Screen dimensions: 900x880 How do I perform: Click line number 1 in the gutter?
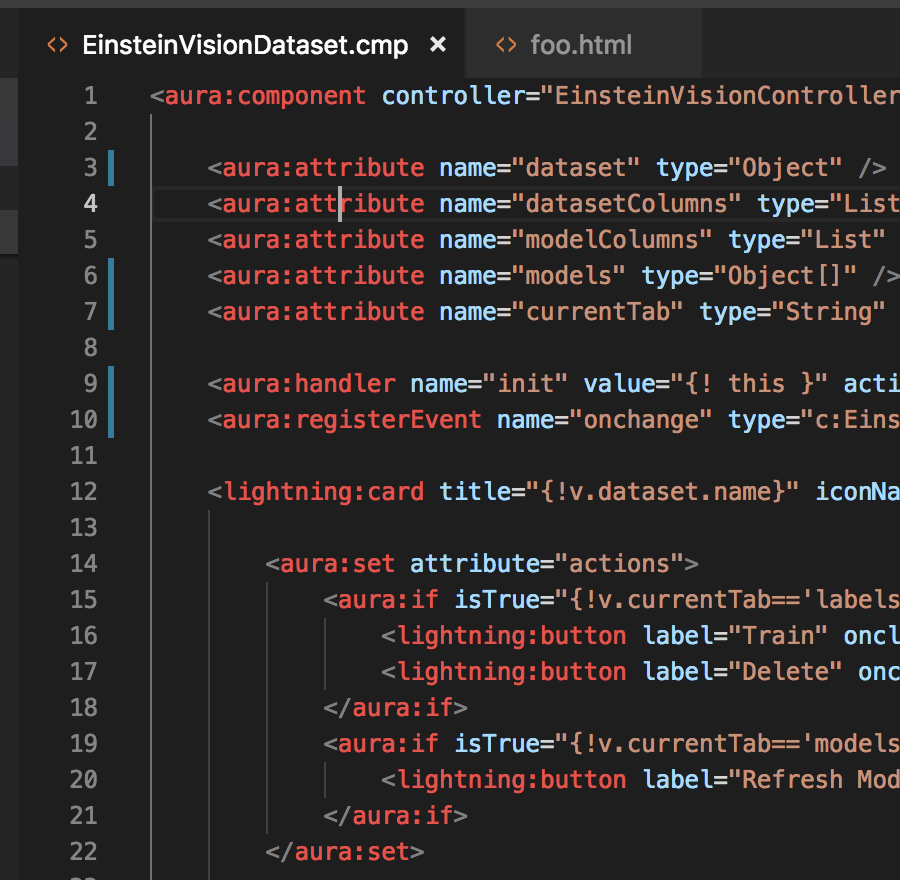coord(91,95)
